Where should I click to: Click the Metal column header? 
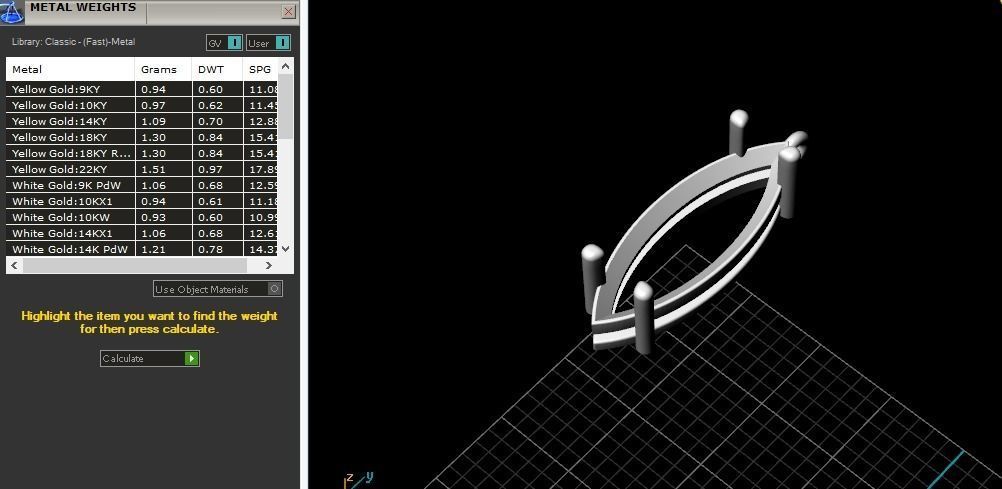tap(70, 69)
